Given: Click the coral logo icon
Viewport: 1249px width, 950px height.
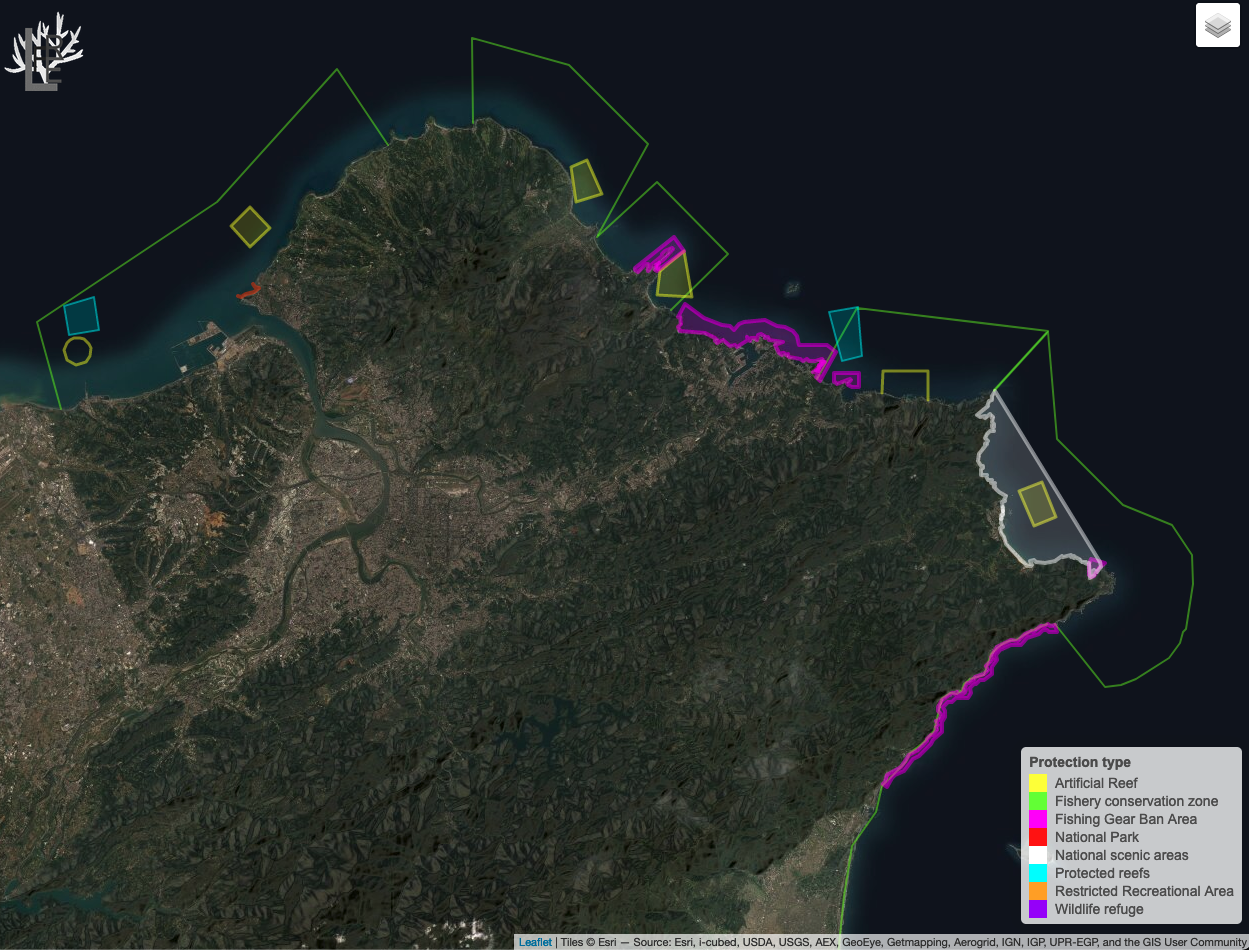Looking at the screenshot, I should (44, 52).
